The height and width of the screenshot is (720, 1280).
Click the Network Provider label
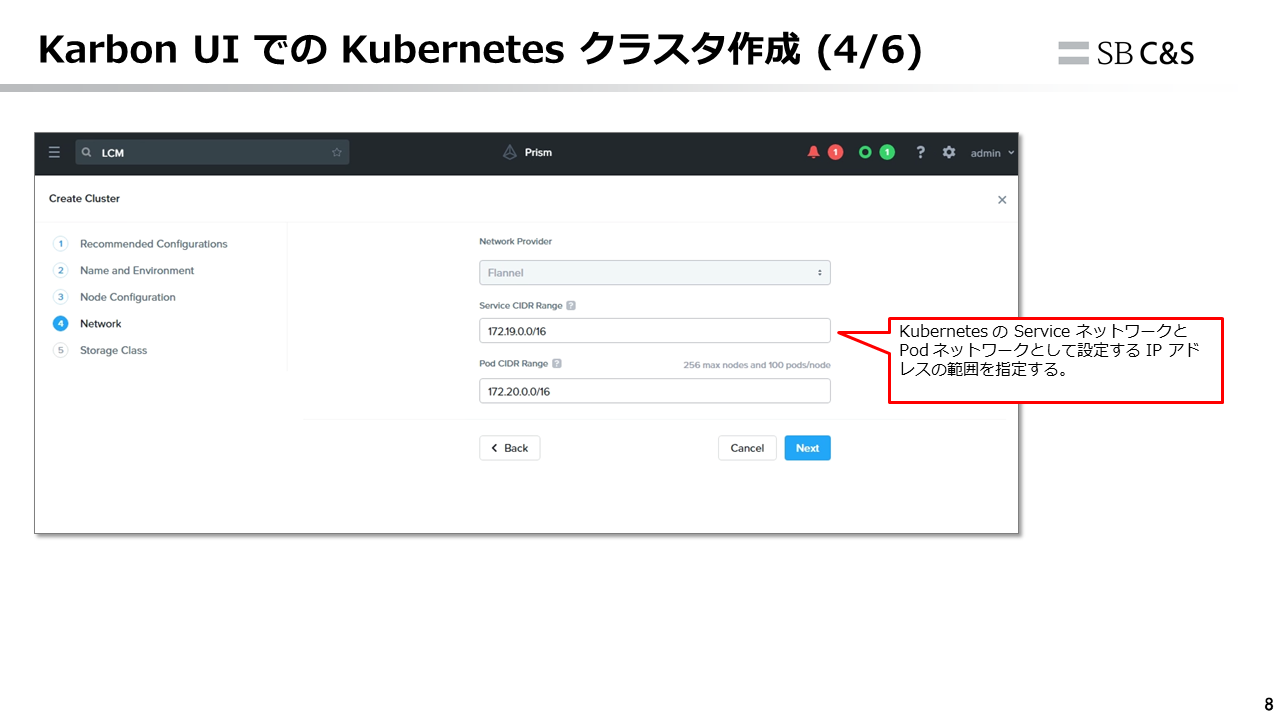click(x=515, y=241)
